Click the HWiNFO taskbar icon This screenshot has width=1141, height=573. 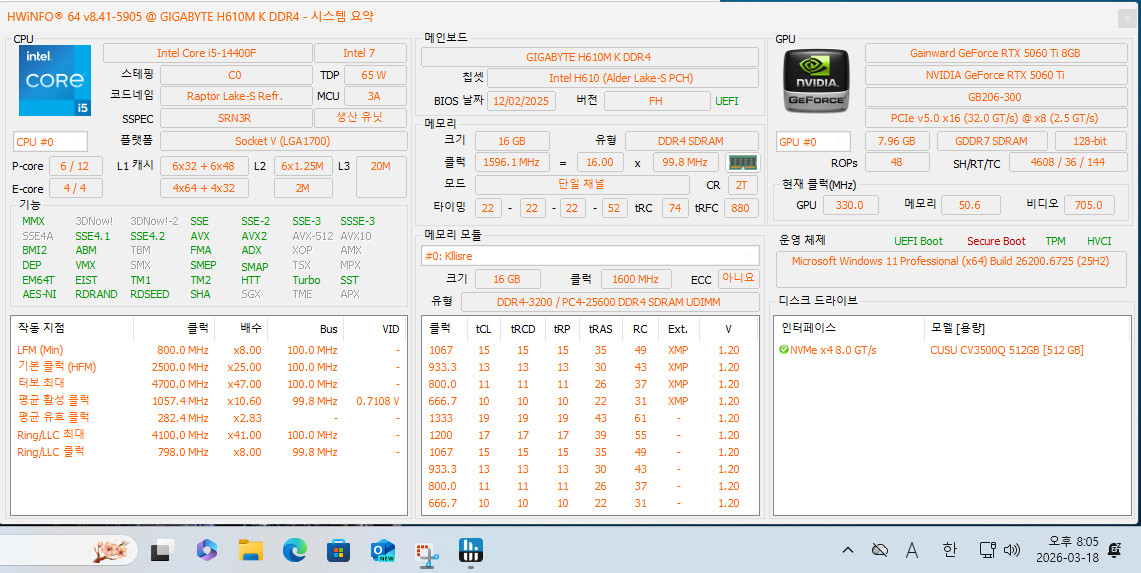click(x=470, y=550)
